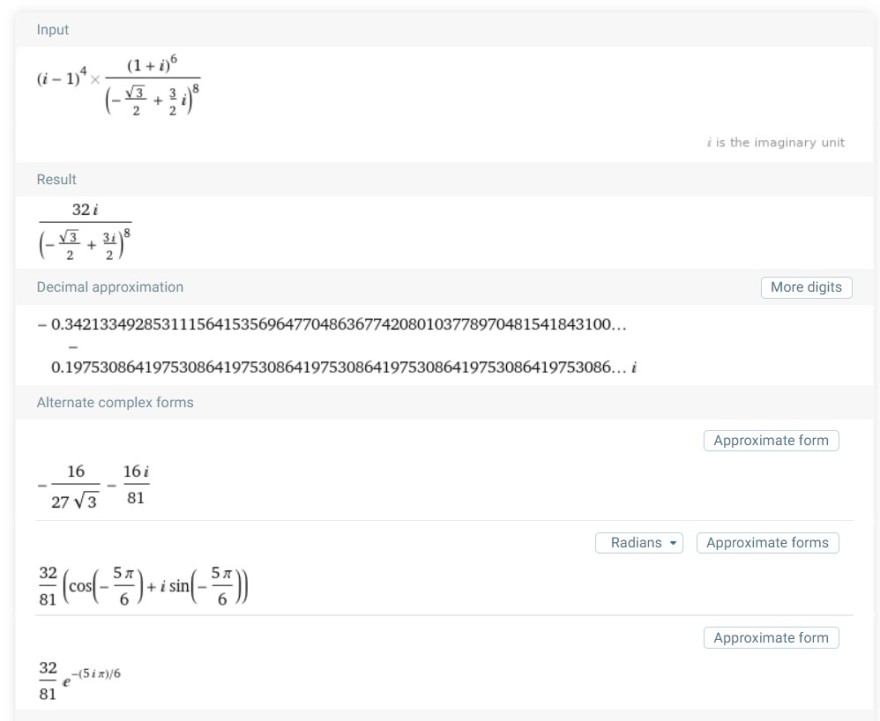Viewport: 880px width, 721px height.
Task: Click the real part decimal −0.34213349…
Action: tap(330, 325)
